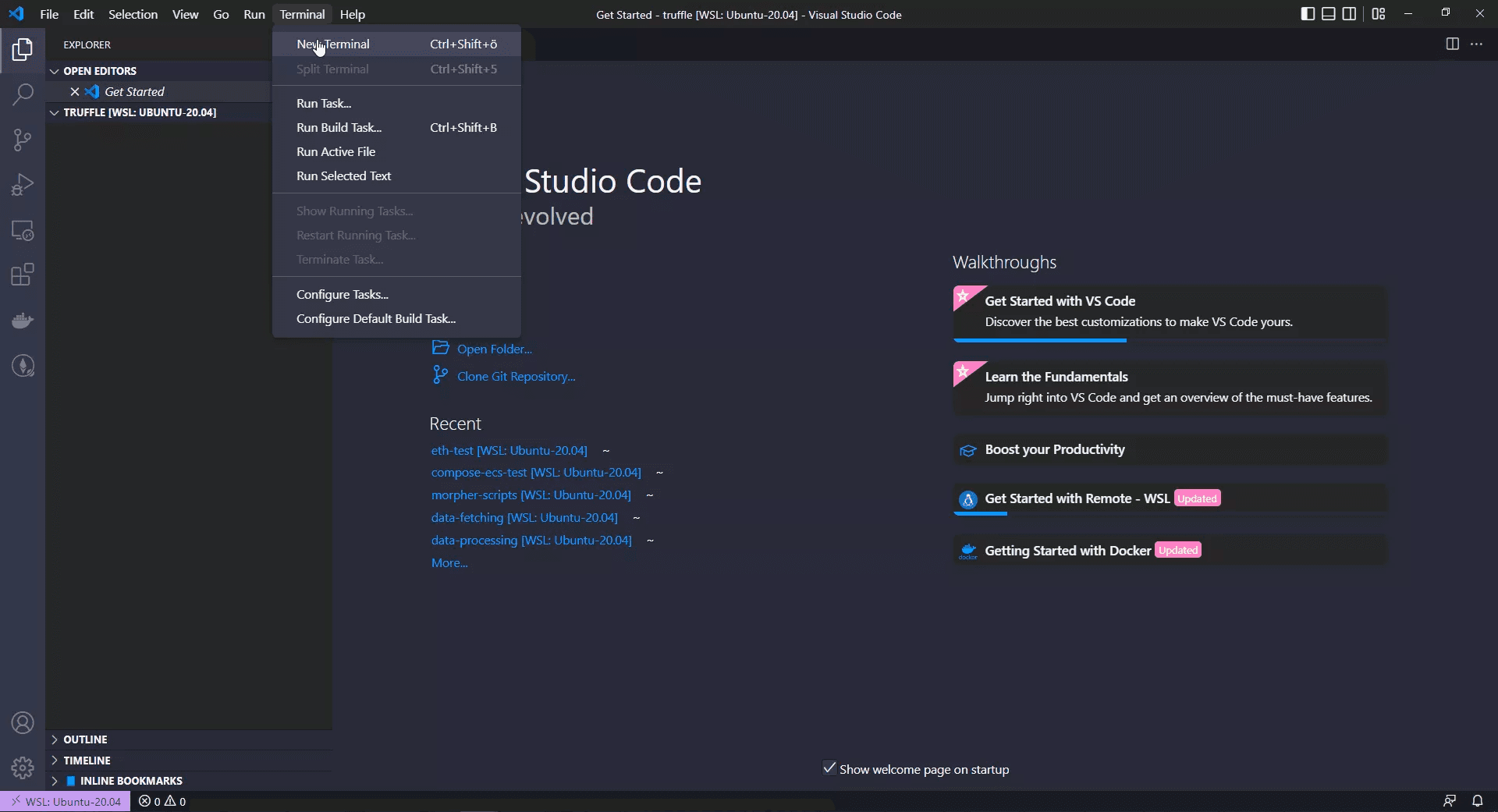Open errors and warnings status item

162,801
